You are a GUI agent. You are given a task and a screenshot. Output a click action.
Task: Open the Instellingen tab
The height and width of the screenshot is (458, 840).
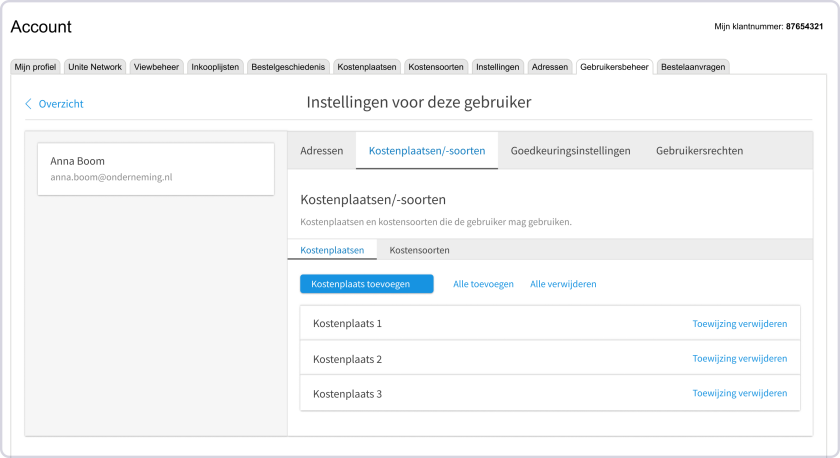[498, 67]
